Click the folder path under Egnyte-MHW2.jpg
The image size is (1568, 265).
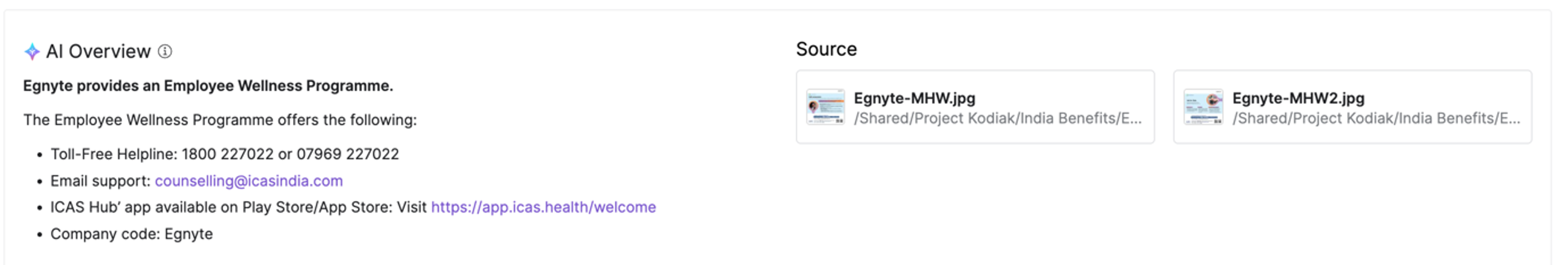click(x=1376, y=119)
